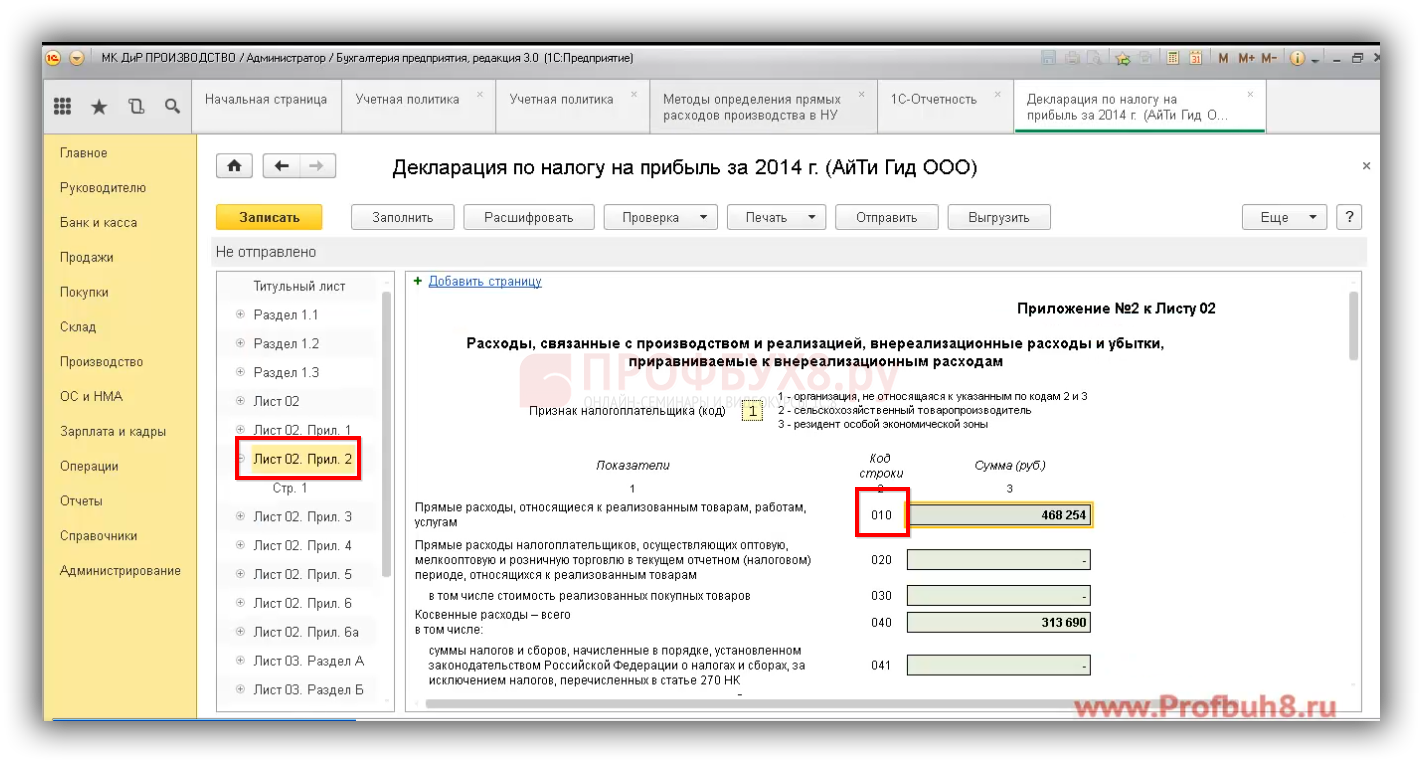This screenshot has height=763, width=1422.
Task: Go back with the left arrow button
Action: pos(281,166)
